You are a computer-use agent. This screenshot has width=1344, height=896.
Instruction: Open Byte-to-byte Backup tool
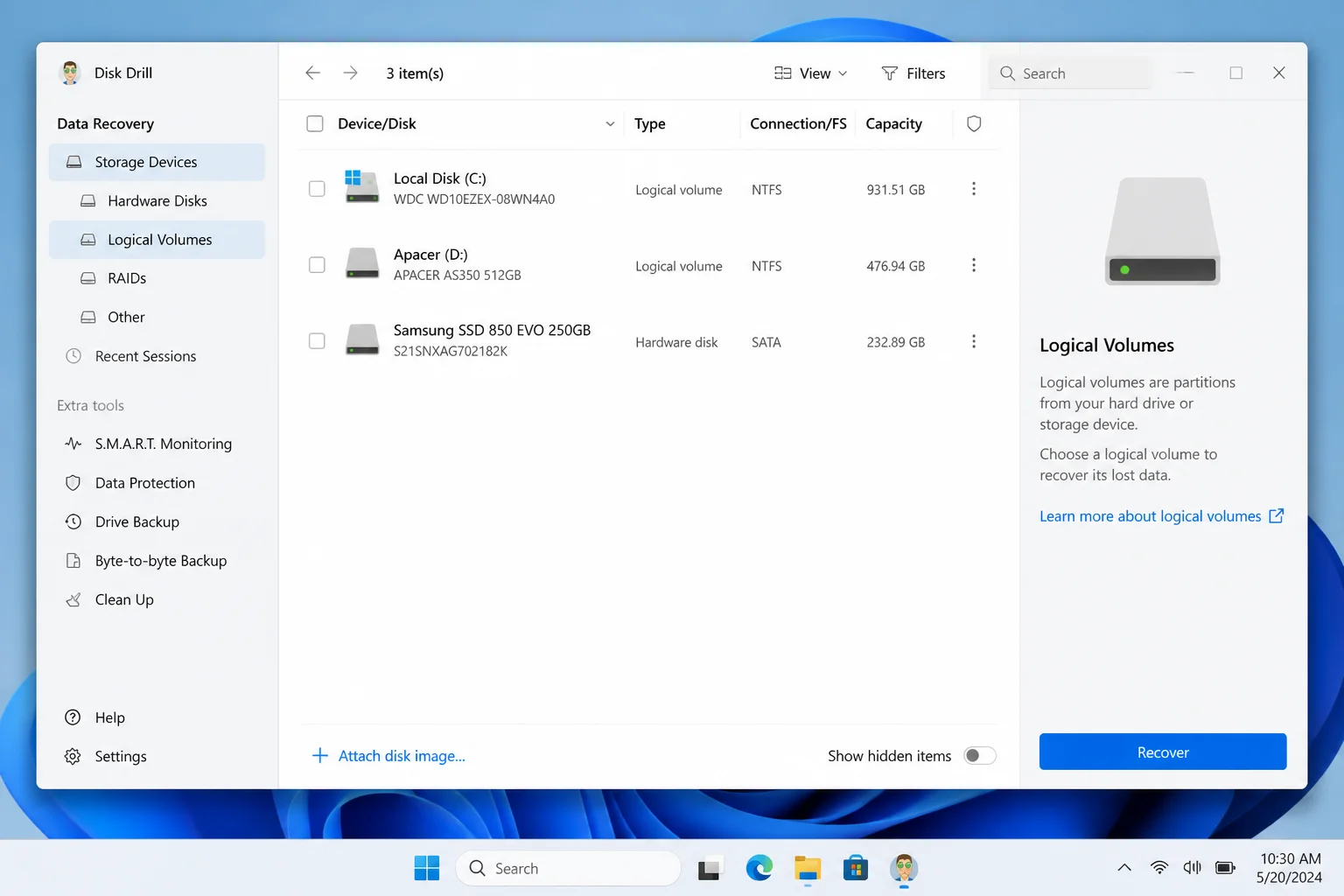click(x=157, y=561)
